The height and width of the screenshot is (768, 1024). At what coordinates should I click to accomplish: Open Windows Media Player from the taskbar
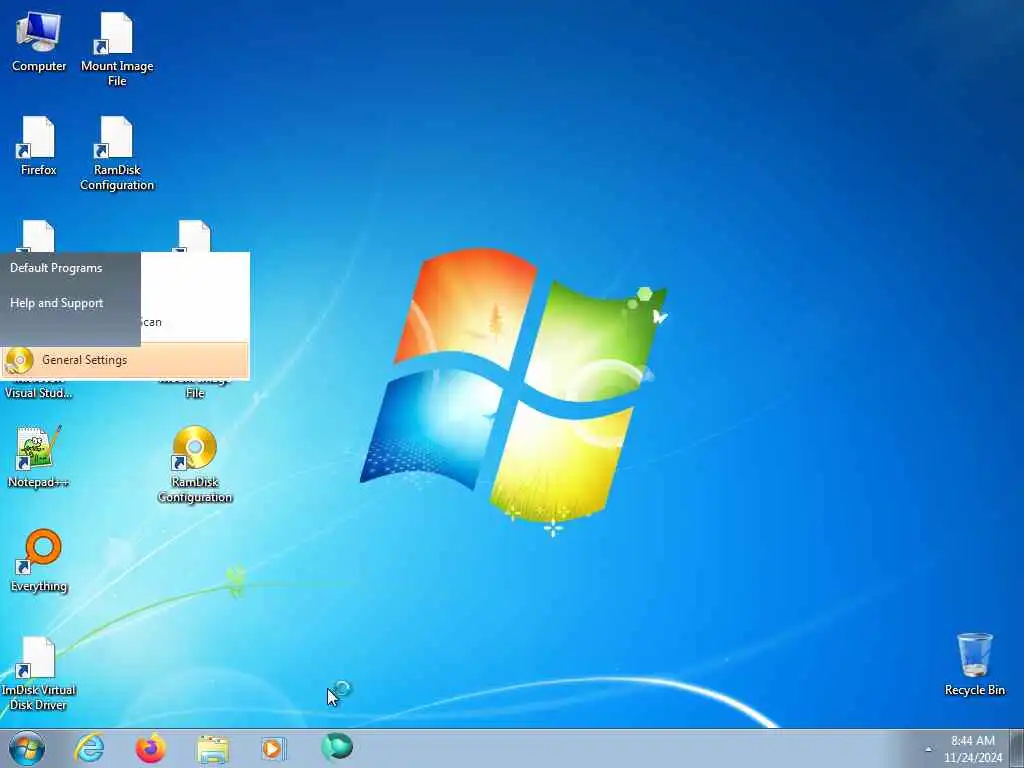273,748
